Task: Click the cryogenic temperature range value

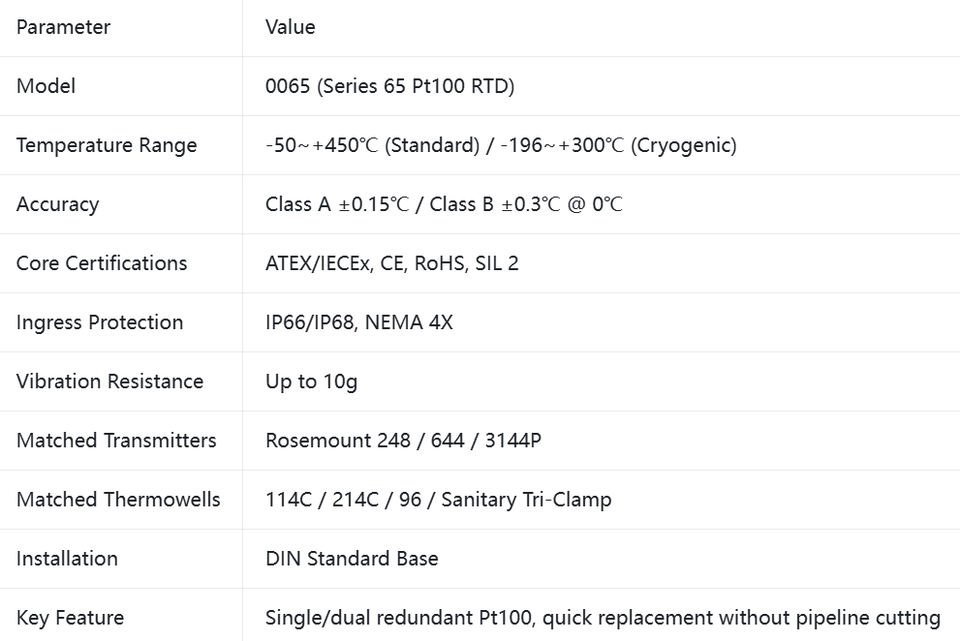Action: tap(618, 145)
